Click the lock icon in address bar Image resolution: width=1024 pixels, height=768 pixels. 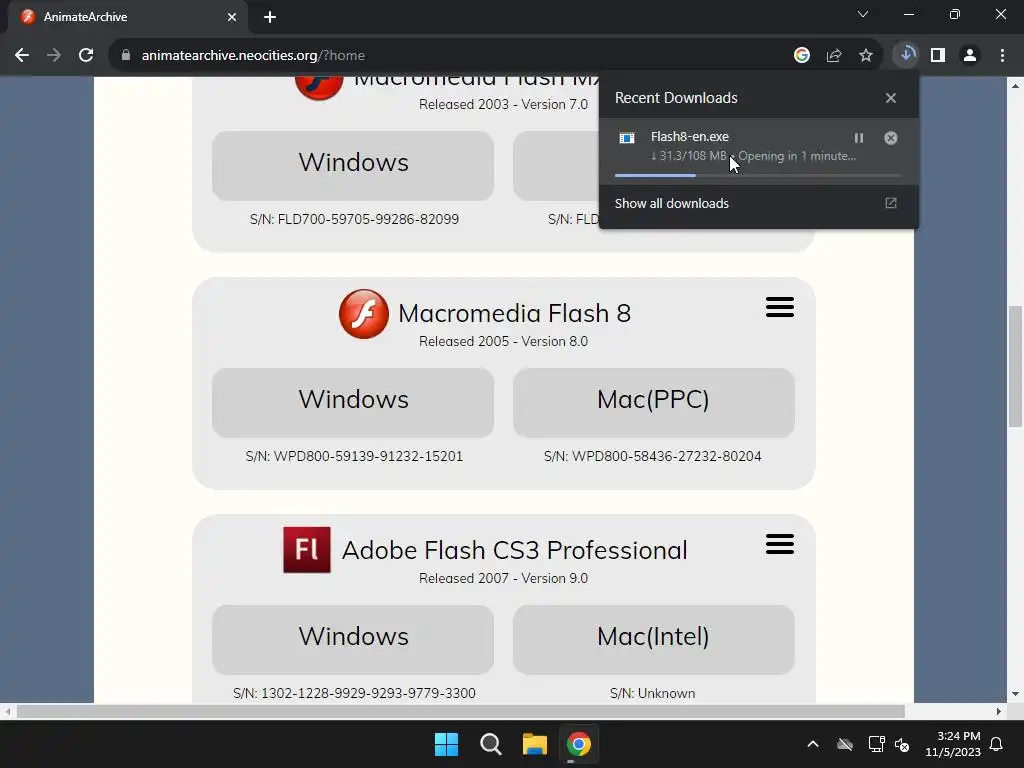click(126, 56)
